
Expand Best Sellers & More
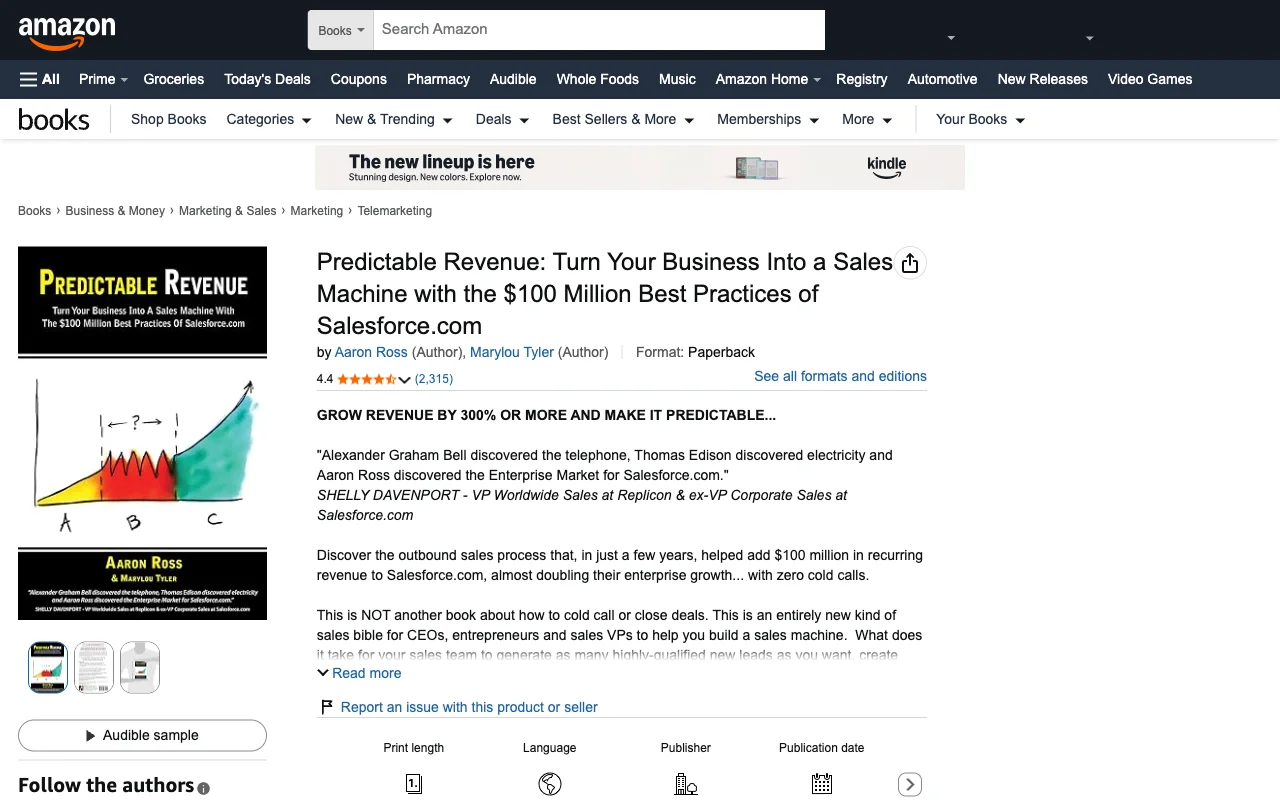pos(623,119)
